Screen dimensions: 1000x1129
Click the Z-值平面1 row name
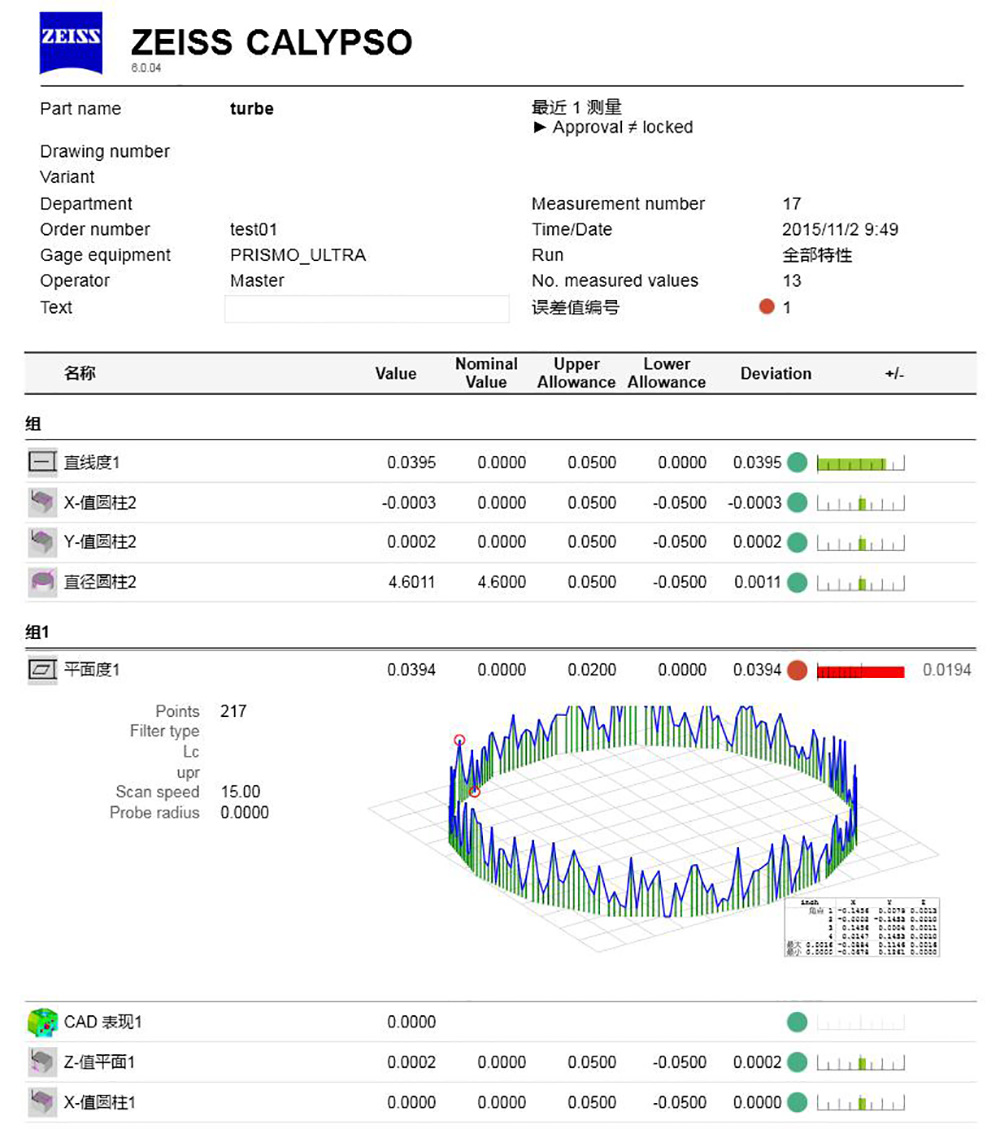click(99, 1062)
